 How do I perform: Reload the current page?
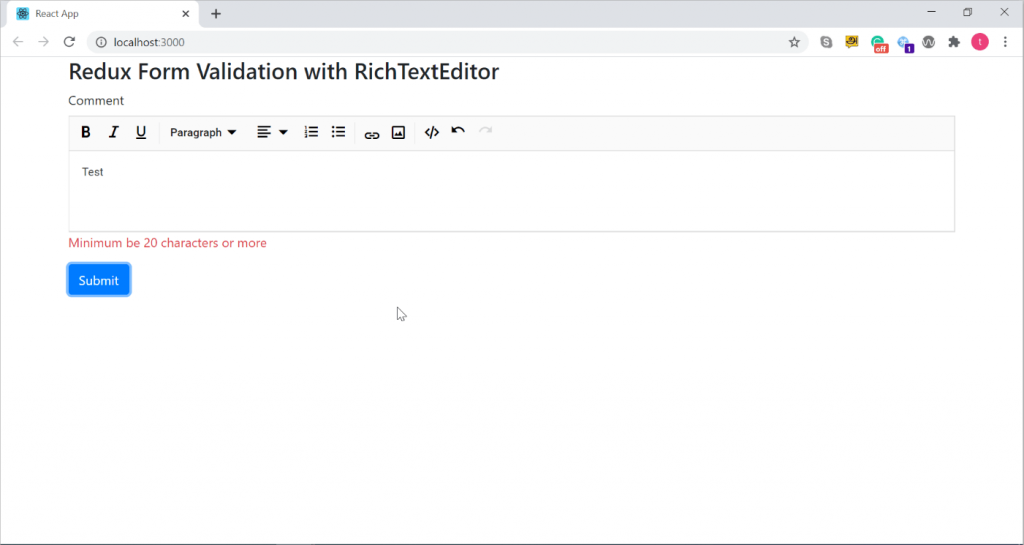[x=69, y=42]
